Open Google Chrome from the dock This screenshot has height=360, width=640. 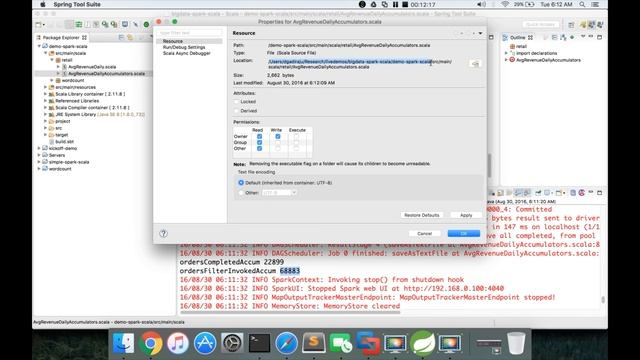click(x=150, y=343)
